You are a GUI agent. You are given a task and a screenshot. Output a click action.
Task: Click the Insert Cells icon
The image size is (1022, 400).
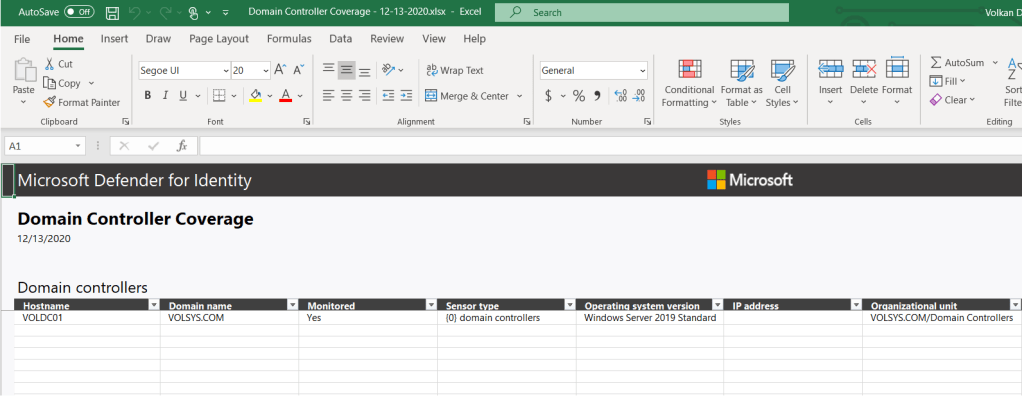830,69
